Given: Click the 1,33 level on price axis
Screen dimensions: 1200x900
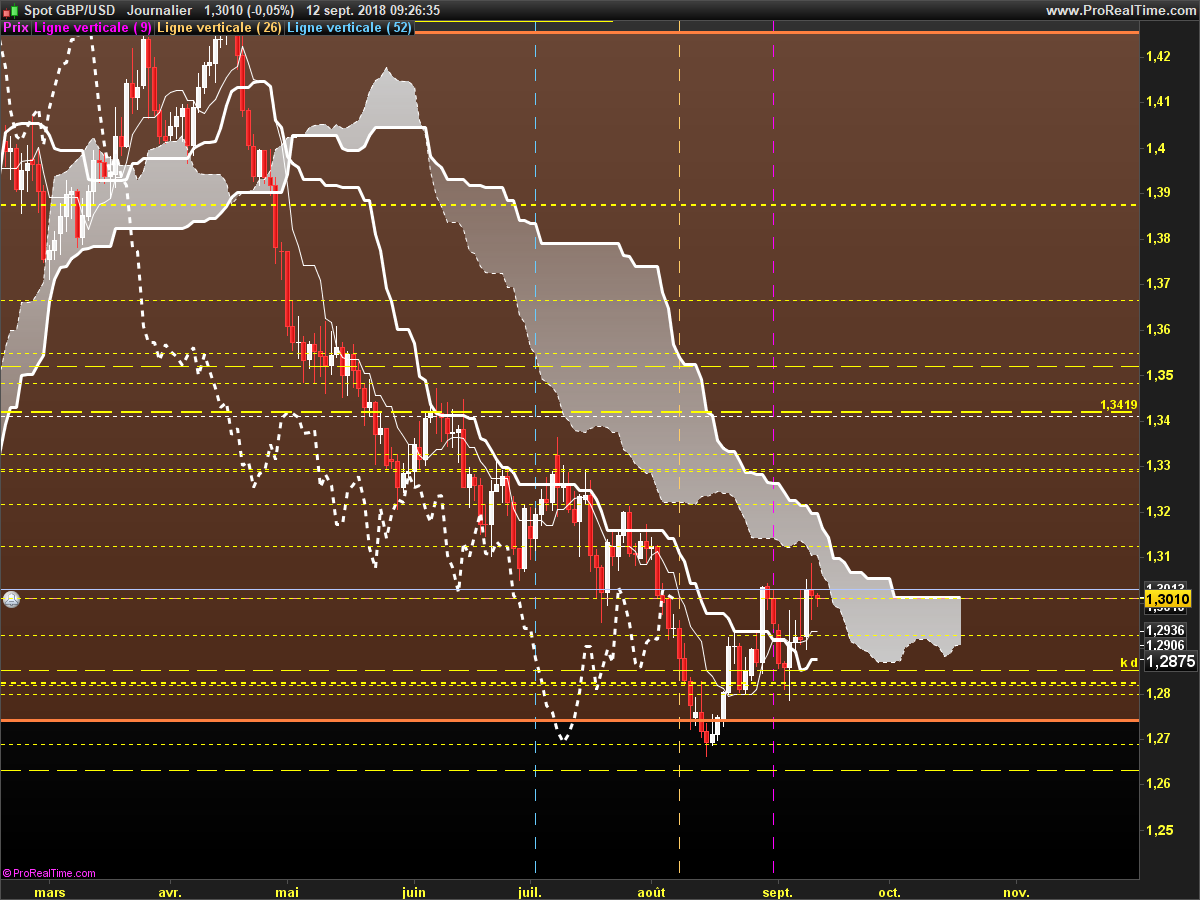Looking at the screenshot, I should point(1158,465).
